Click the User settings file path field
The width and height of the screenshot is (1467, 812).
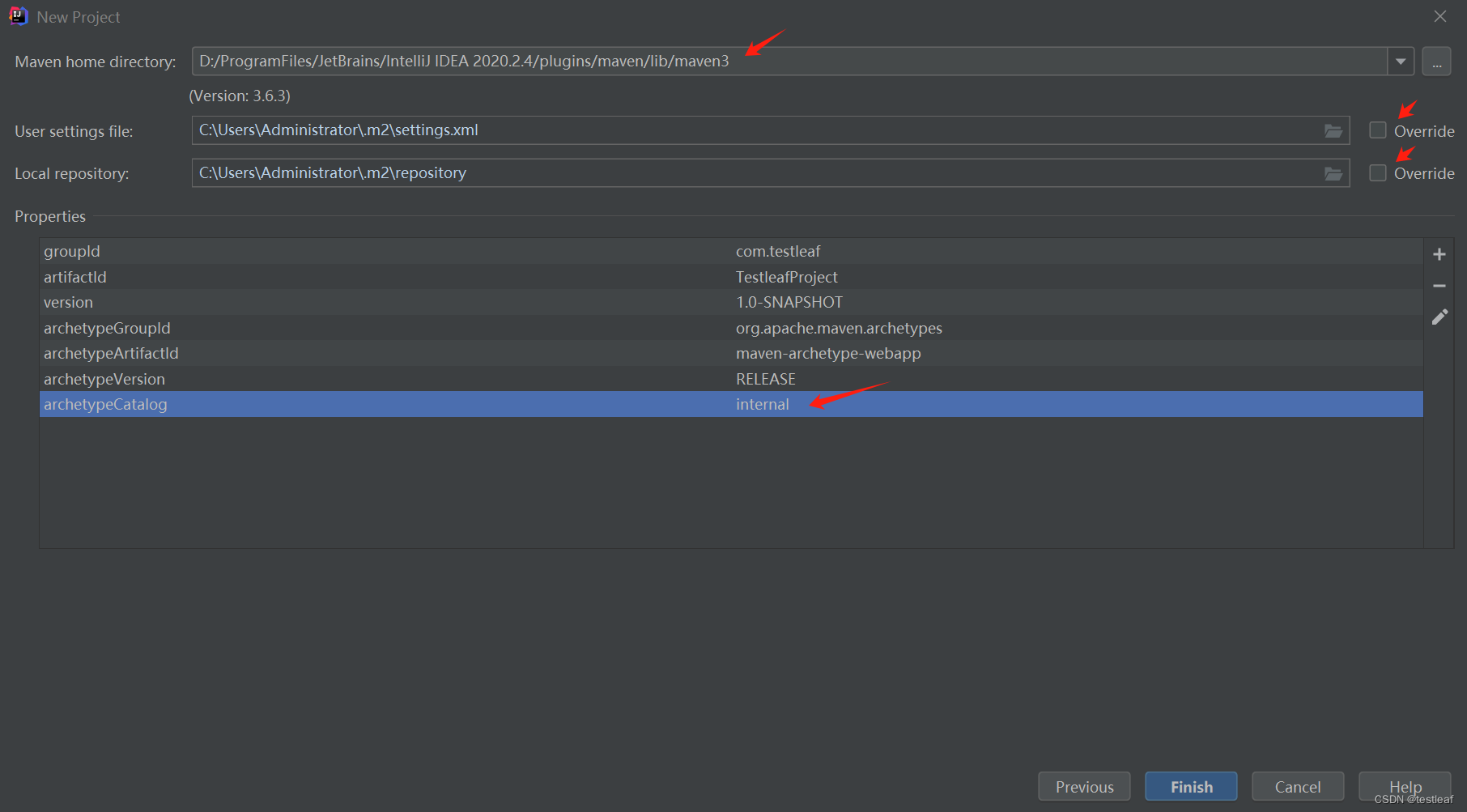(x=770, y=130)
